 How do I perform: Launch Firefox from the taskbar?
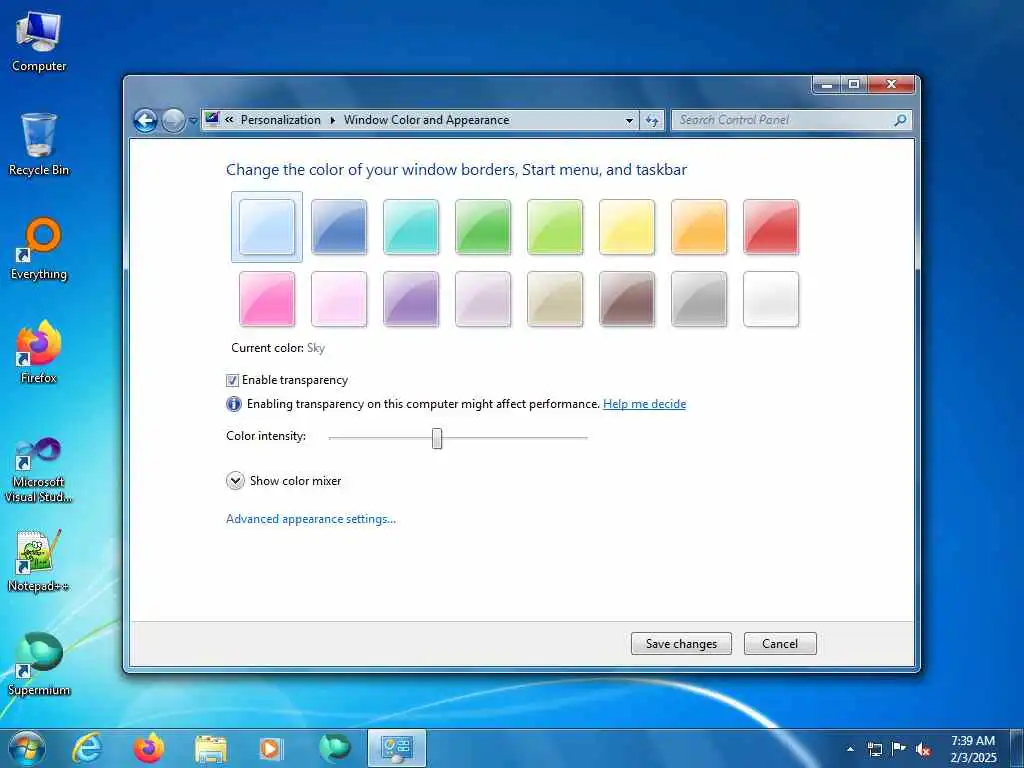149,748
